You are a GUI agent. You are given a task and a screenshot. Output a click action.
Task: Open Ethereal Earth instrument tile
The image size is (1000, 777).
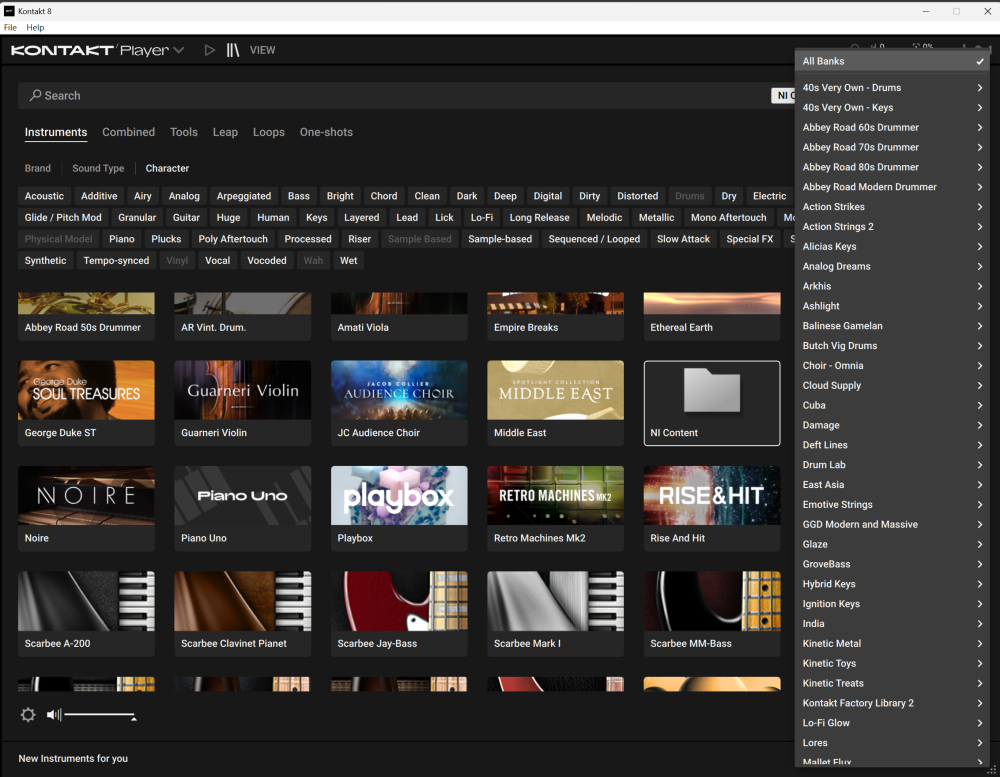pos(712,316)
